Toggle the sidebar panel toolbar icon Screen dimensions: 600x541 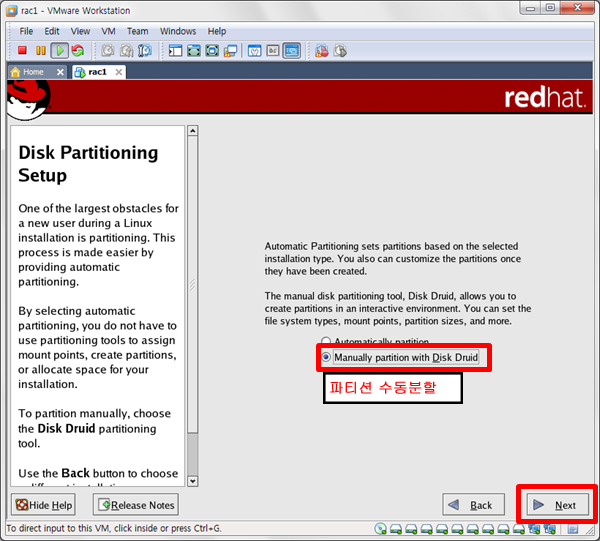[175, 51]
